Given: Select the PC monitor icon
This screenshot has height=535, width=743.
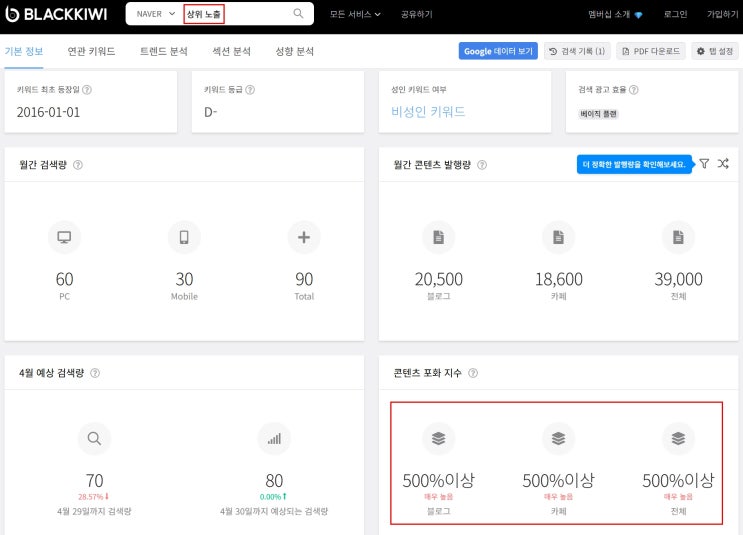Looking at the screenshot, I should (64, 237).
